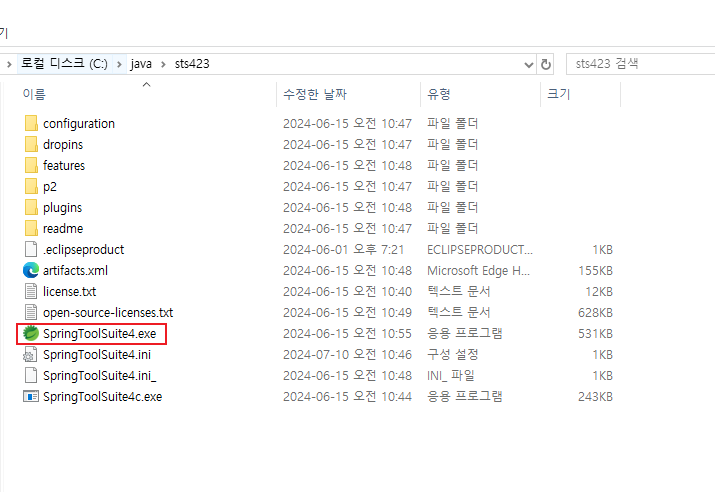The height and width of the screenshot is (492, 715).
Task: Click the 243KB size value
Action: pyautogui.click(x=595, y=397)
